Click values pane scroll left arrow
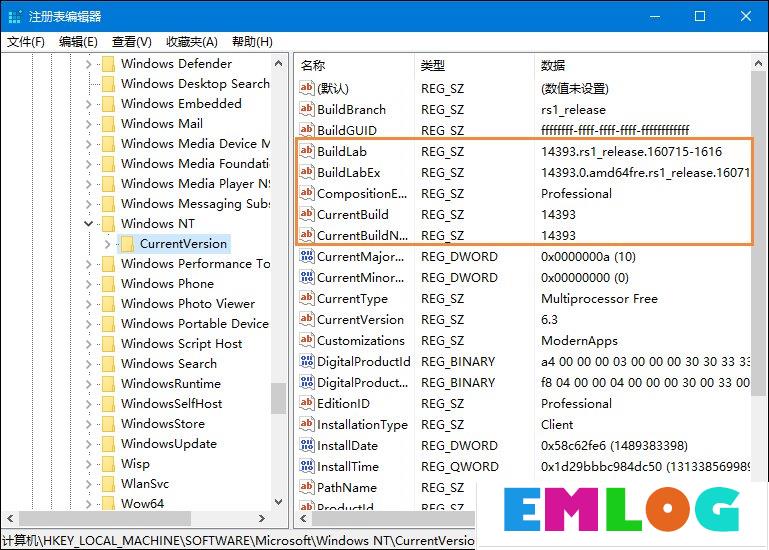 point(303,519)
